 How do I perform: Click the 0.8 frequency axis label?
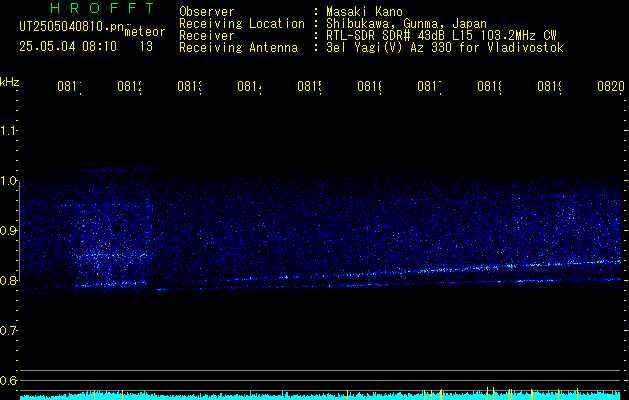point(9,281)
